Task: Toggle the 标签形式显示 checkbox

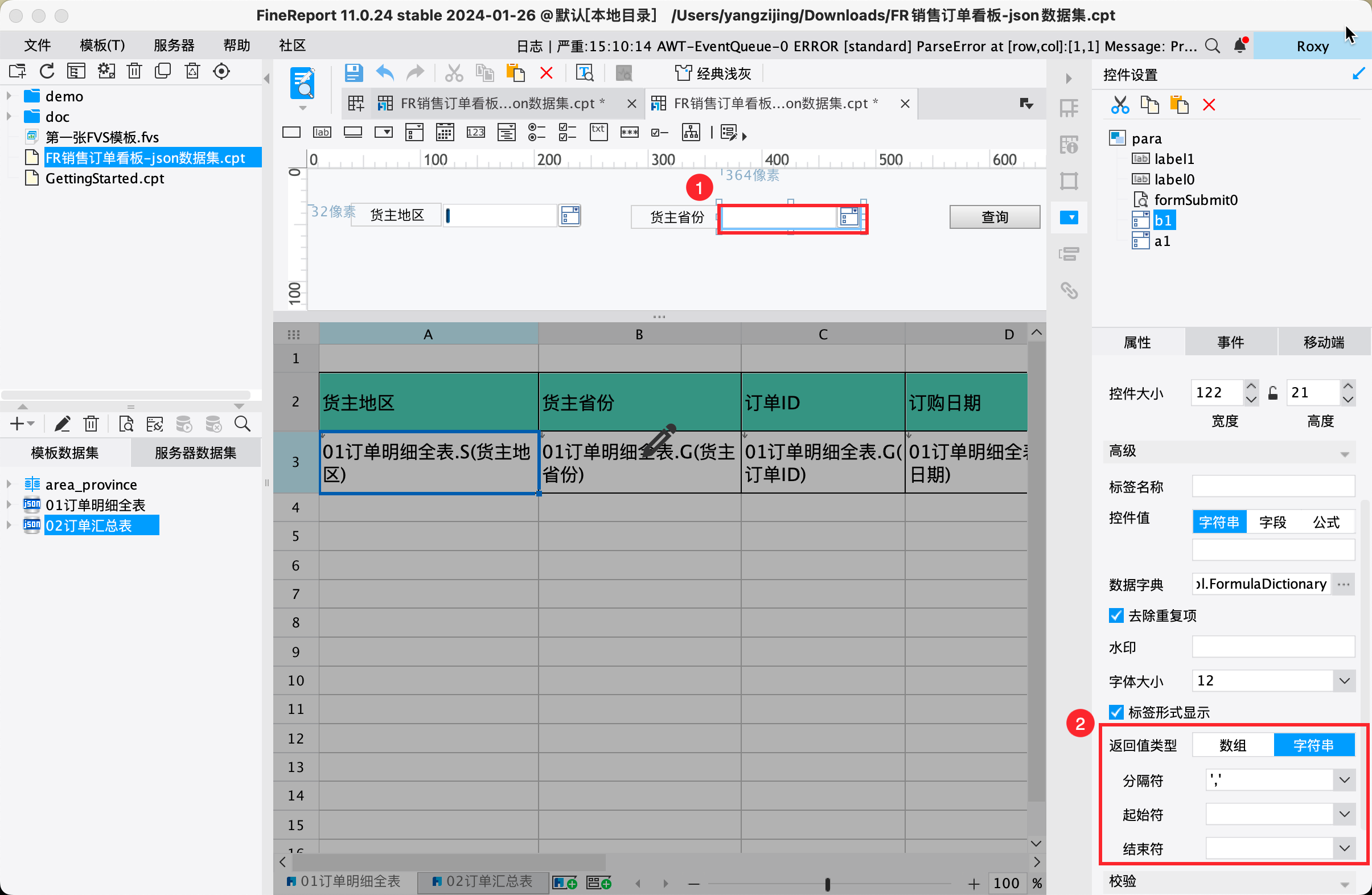Action: pyautogui.click(x=1116, y=712)
